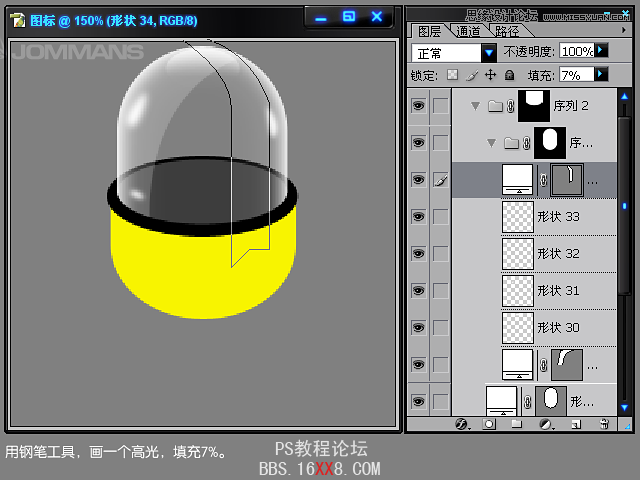Screen dimensions: 640x480
Task: Click the create new layer icon
Action: tap(575, 424)
